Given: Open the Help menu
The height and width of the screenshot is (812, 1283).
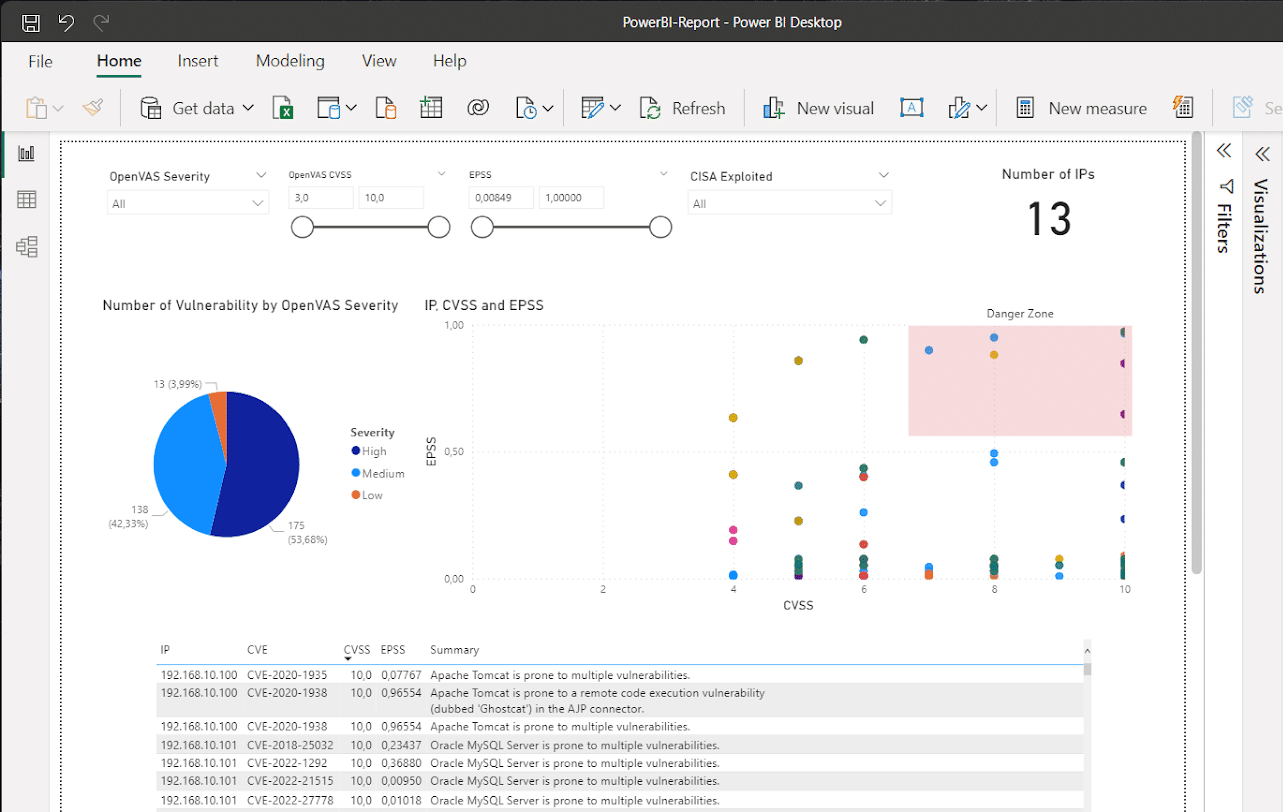Looking at the screenshot, I should click(449, 61).
